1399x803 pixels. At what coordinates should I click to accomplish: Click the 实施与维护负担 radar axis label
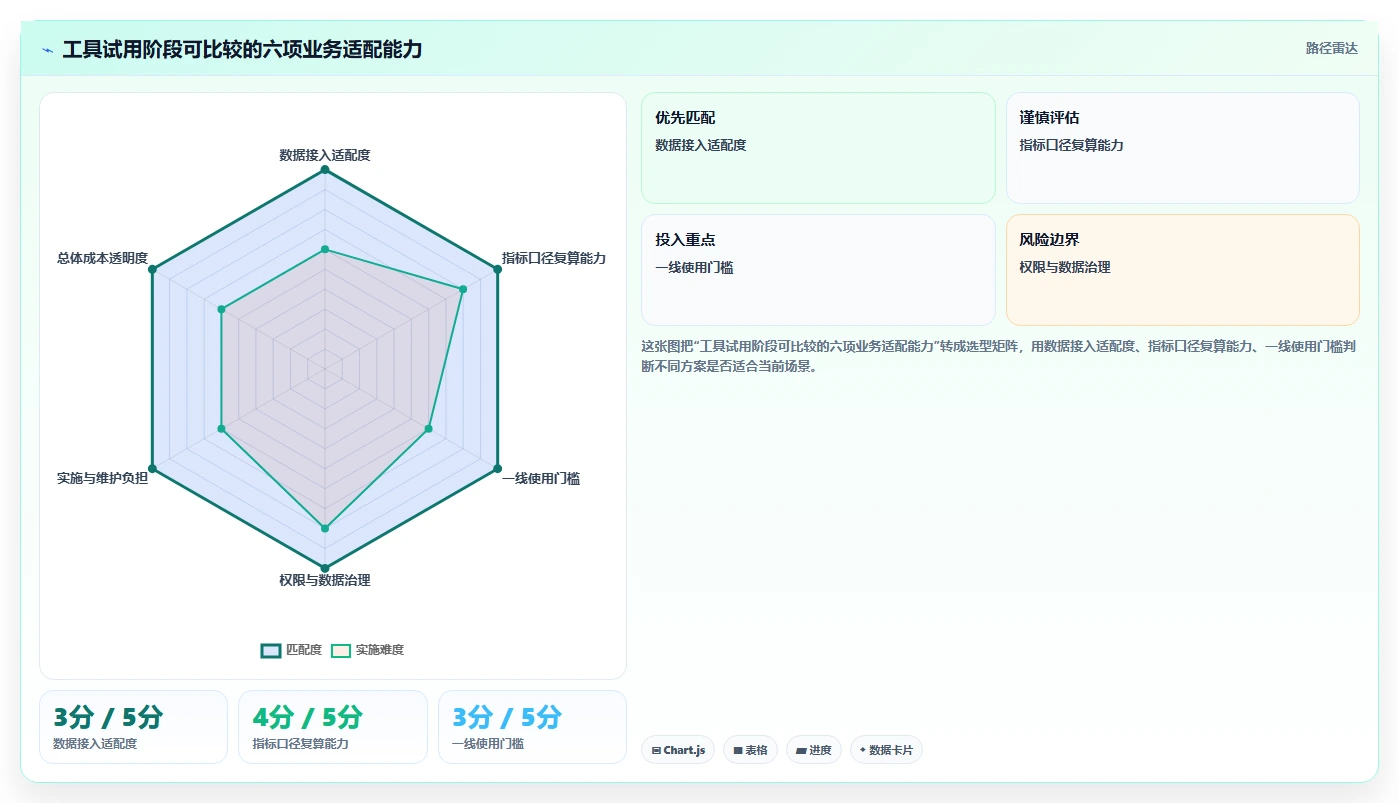tap(102, 478)
